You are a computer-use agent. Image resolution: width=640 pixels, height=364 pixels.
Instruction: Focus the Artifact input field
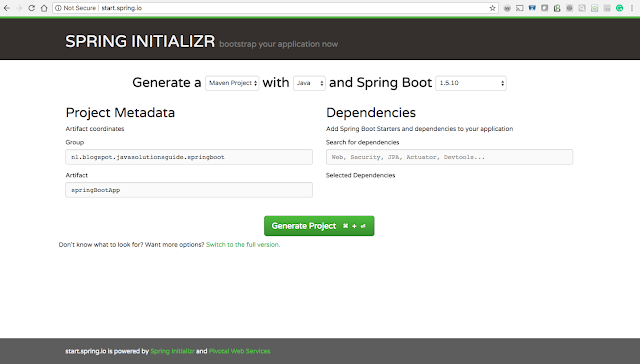(x=189, y=190)
